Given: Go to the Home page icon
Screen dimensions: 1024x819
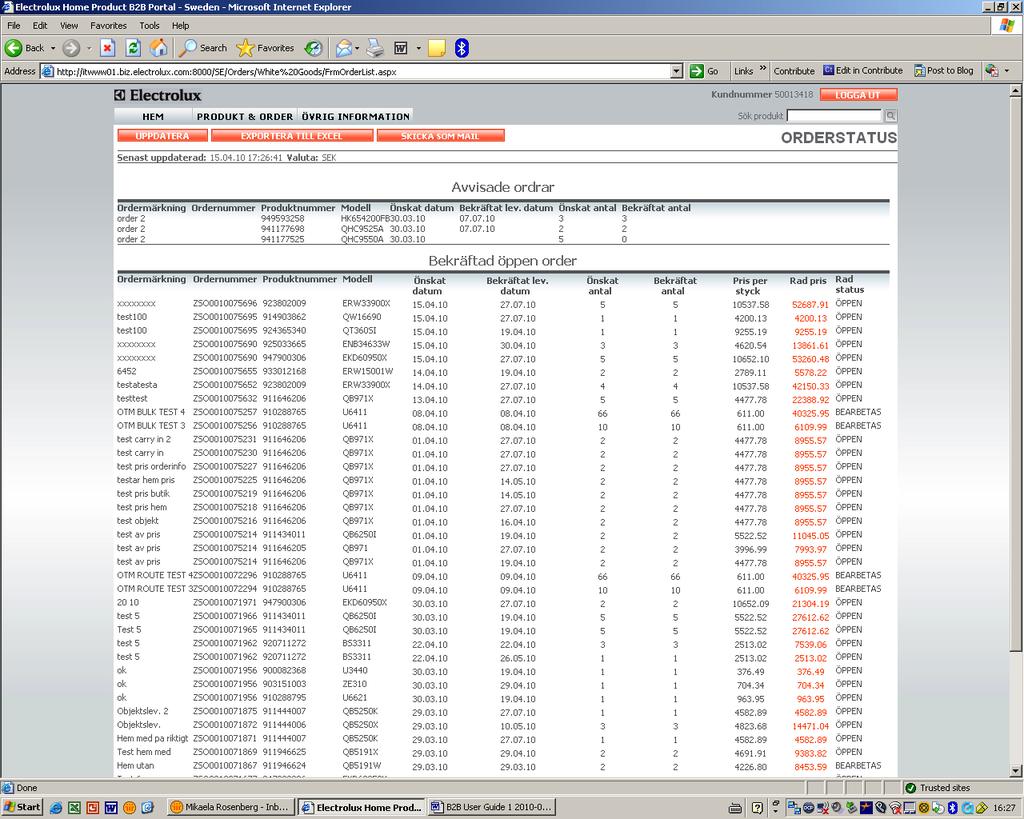Looking at the screenshot, I should click(x=159, y=48).
